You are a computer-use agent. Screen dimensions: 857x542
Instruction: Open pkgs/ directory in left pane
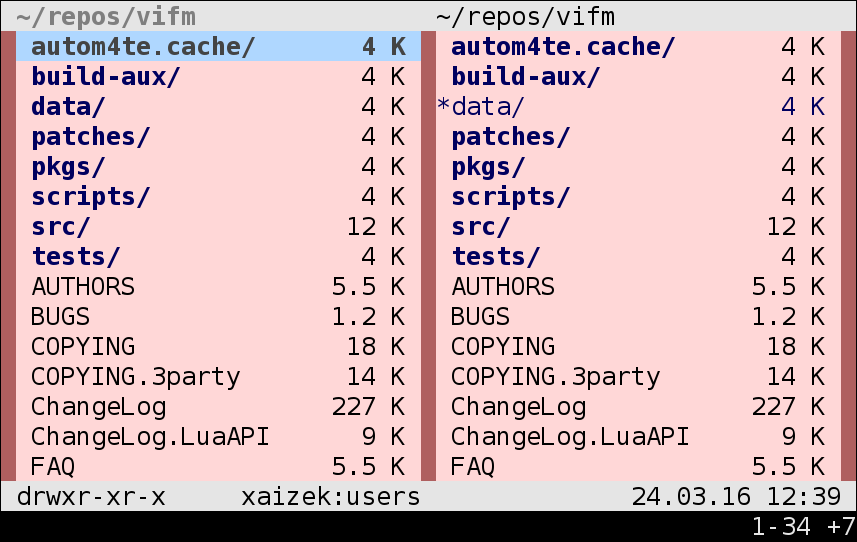(218, 166)
